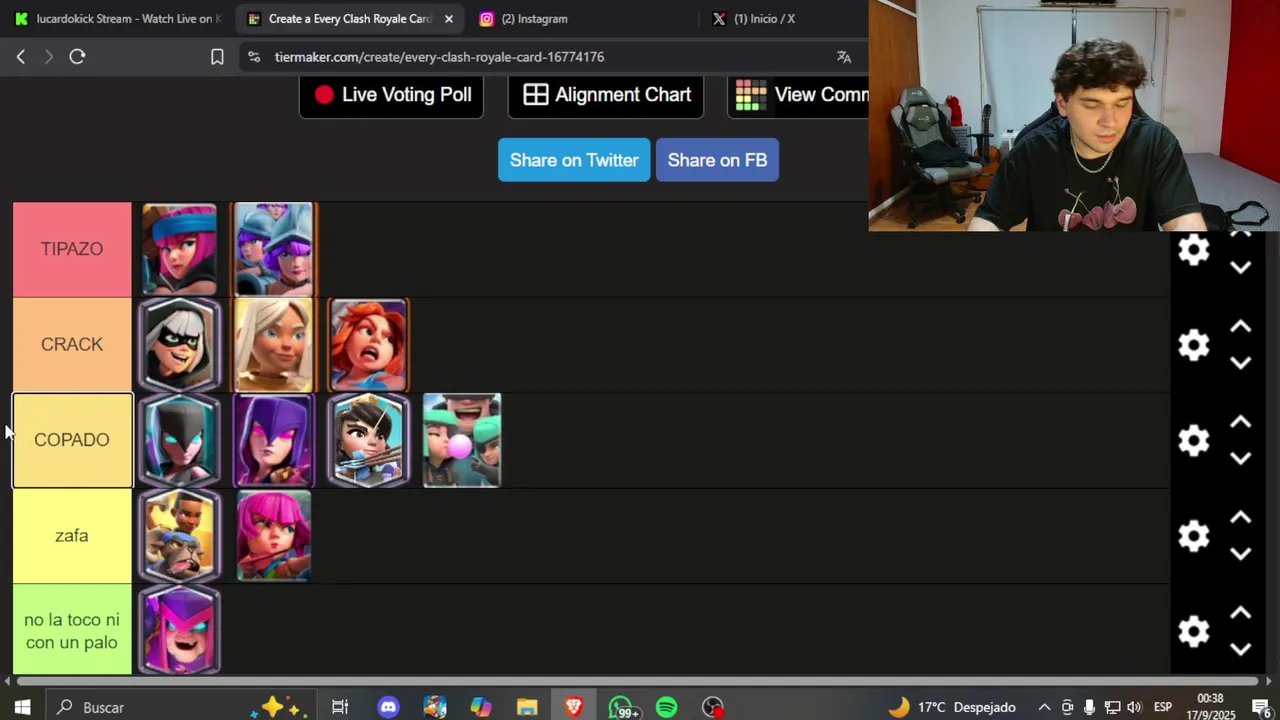Open File Explorer from the taskbar
Image resolution: width=1280 pixels, height=720 pixels.
tap(527, 707)
